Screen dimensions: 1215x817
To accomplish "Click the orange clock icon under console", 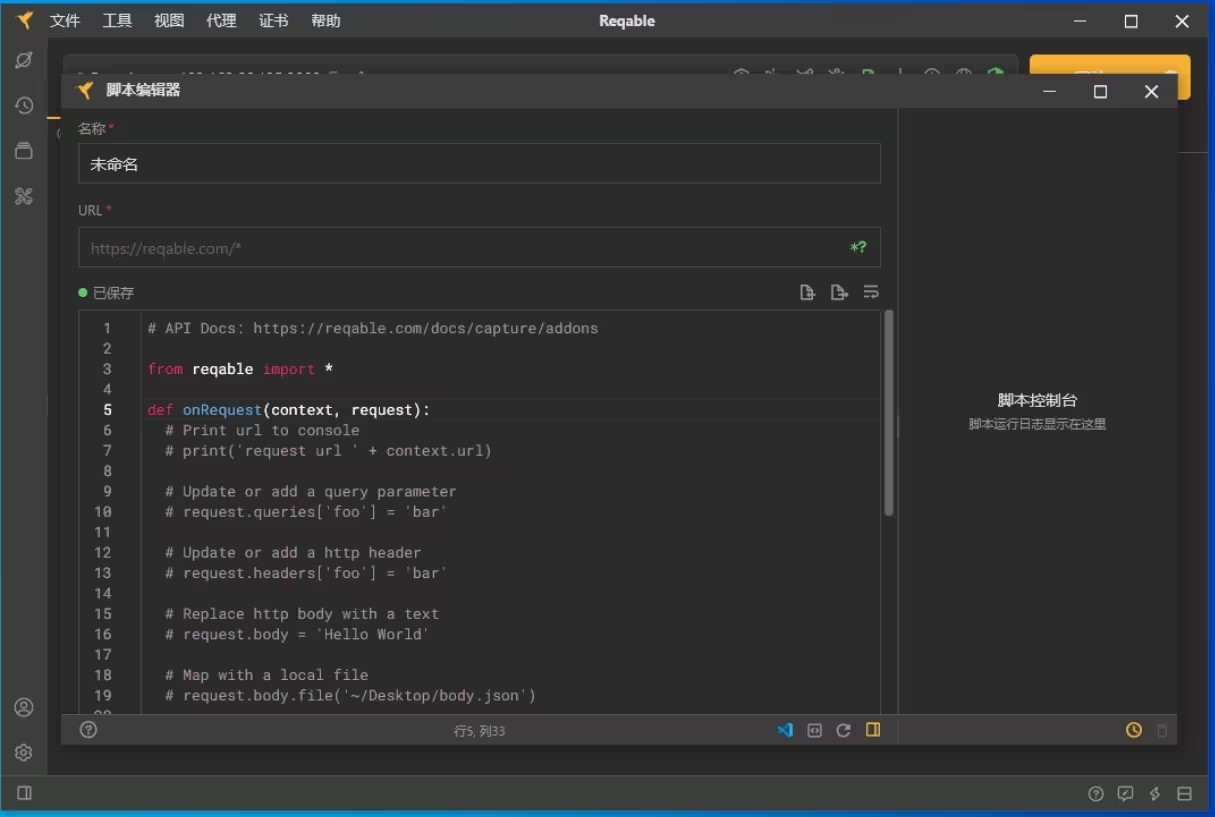I will pyautogui.click(x=1133, y=730).
